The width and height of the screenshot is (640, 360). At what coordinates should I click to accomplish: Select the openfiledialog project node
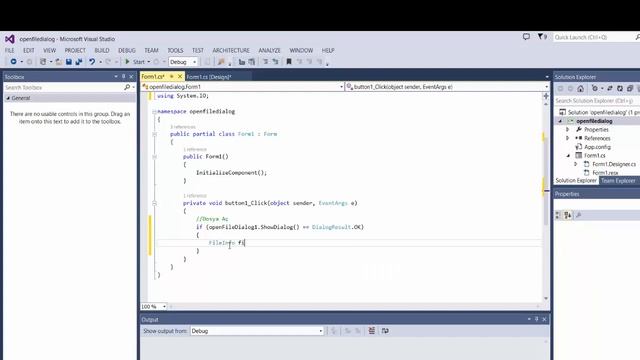pyautogui.click(x=594, y=121)
